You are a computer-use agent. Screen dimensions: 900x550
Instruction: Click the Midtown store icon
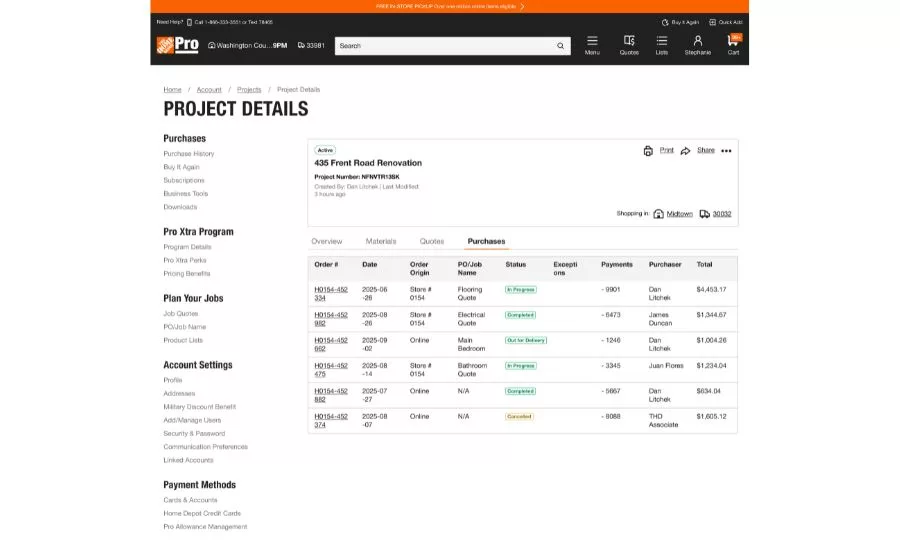(x=658, y=214)
